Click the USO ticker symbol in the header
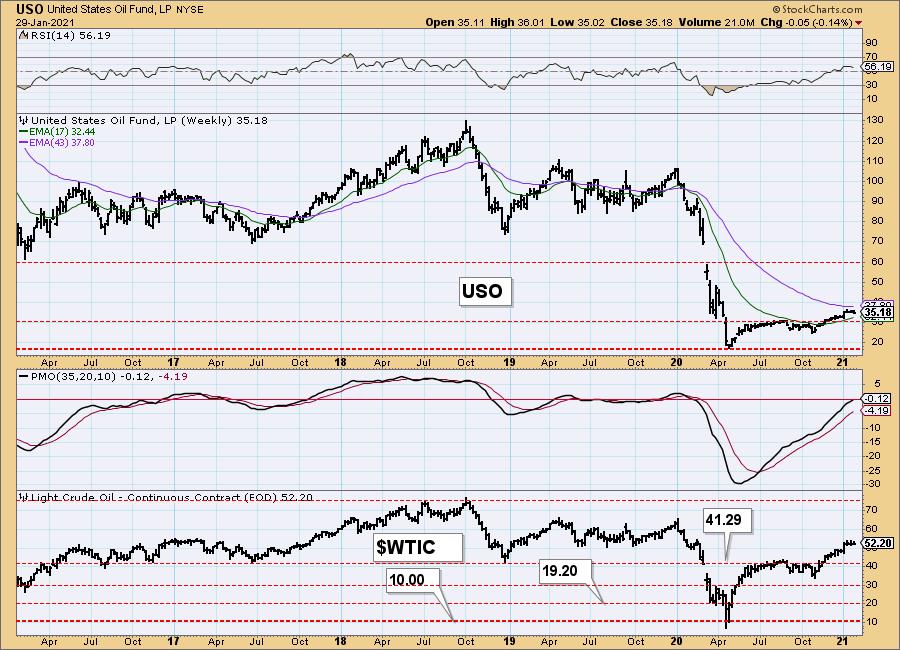 (x=30, y=9)
